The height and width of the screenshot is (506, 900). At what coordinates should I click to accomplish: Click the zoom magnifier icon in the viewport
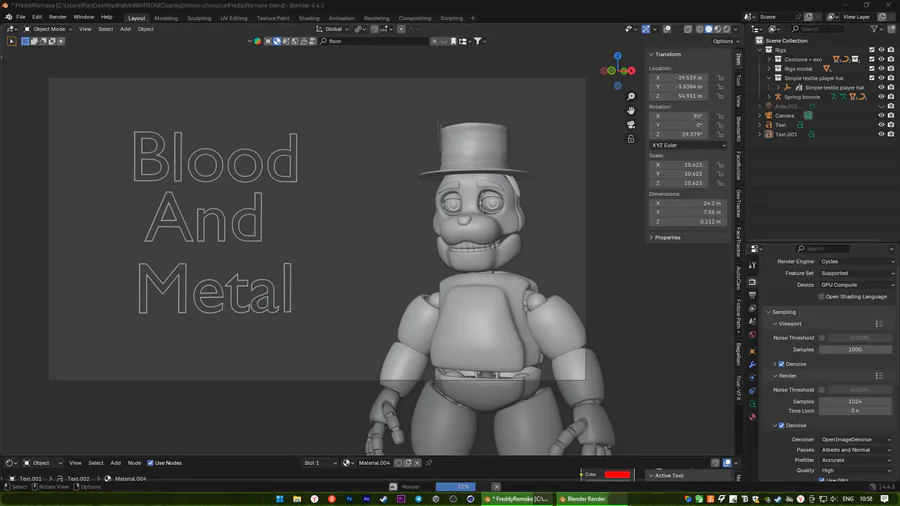pos(631,96)
